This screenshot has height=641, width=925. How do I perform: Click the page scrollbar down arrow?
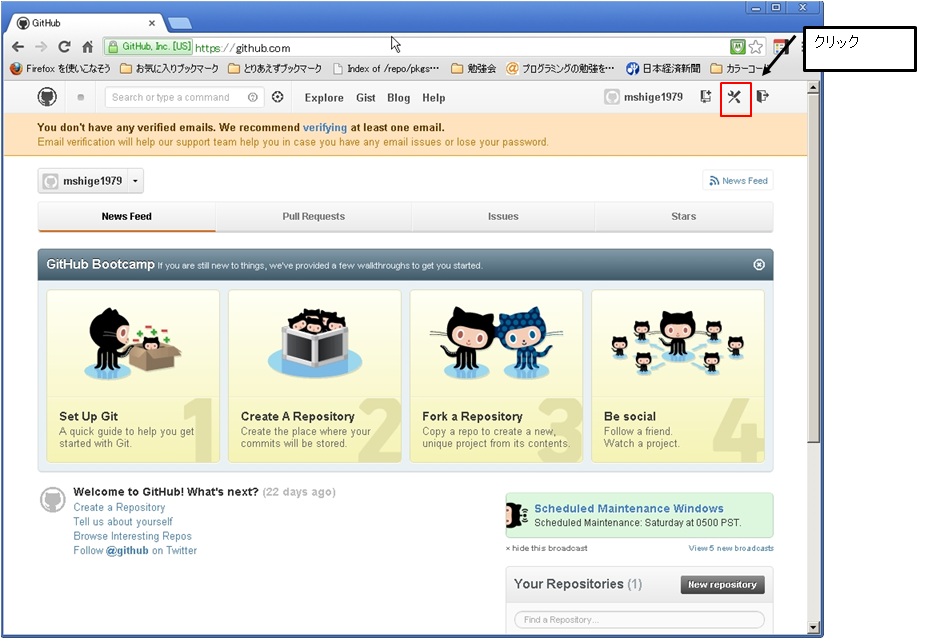point(814,627)
